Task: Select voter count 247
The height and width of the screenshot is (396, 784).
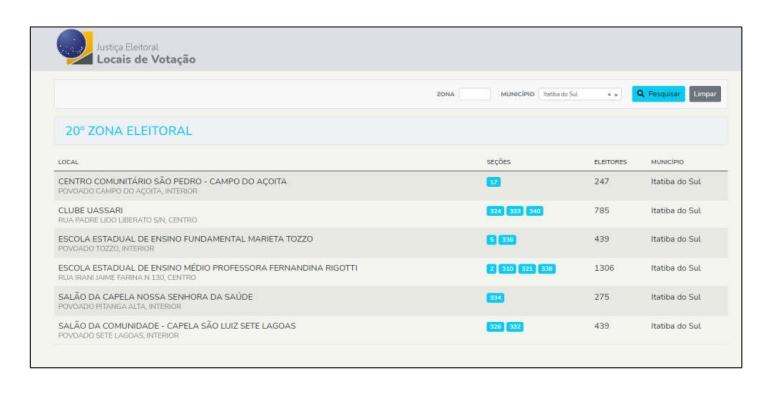Action: (602, 182)
